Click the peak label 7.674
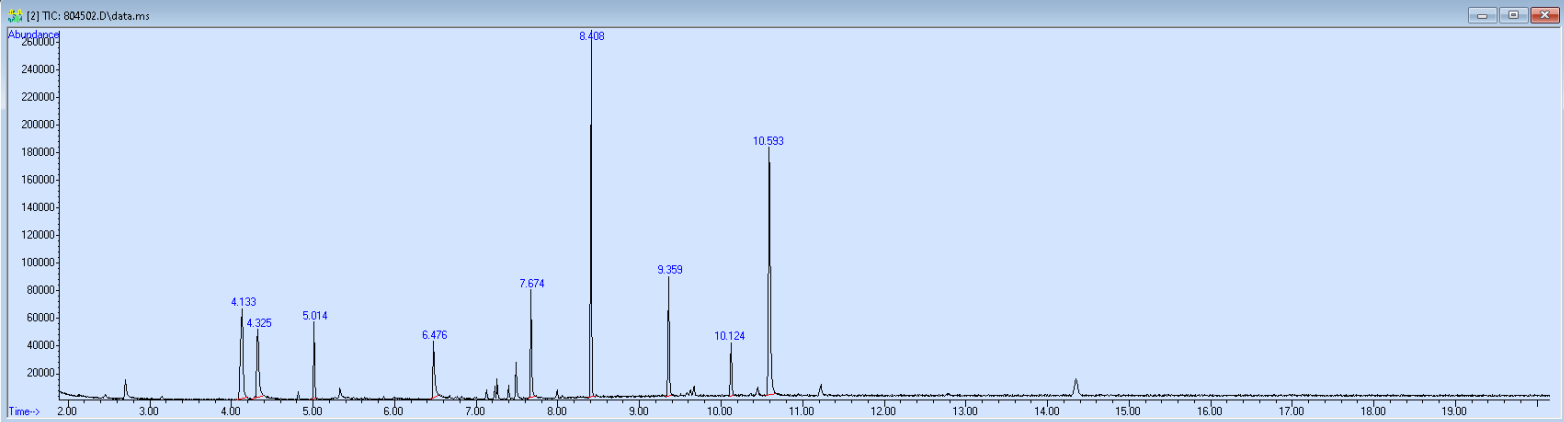Screen dimensions: 1564x422 (532, 284)
